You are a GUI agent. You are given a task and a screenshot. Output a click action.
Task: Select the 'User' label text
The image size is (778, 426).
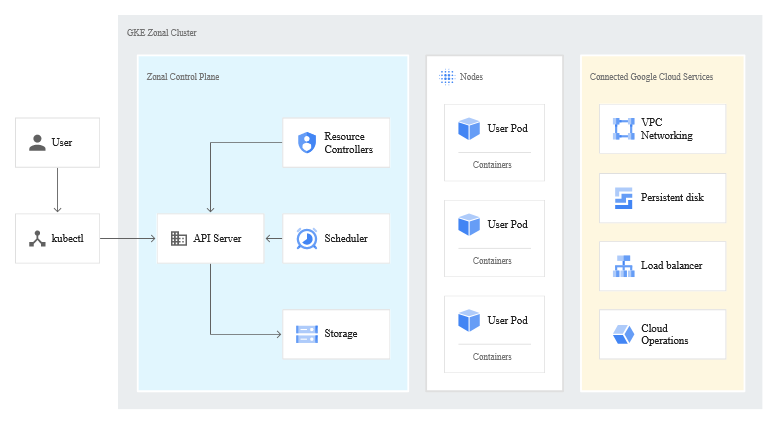coord(62,143)
